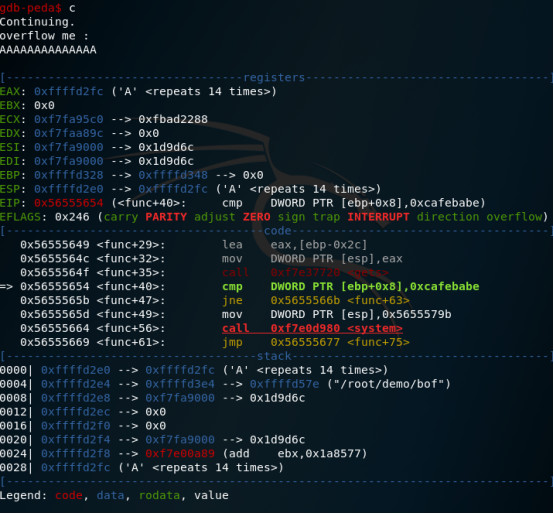The width and height of the screenshot is (554, 514).
Task: Click the gdb-peda$ prompt text
Action: coord(31,7)
